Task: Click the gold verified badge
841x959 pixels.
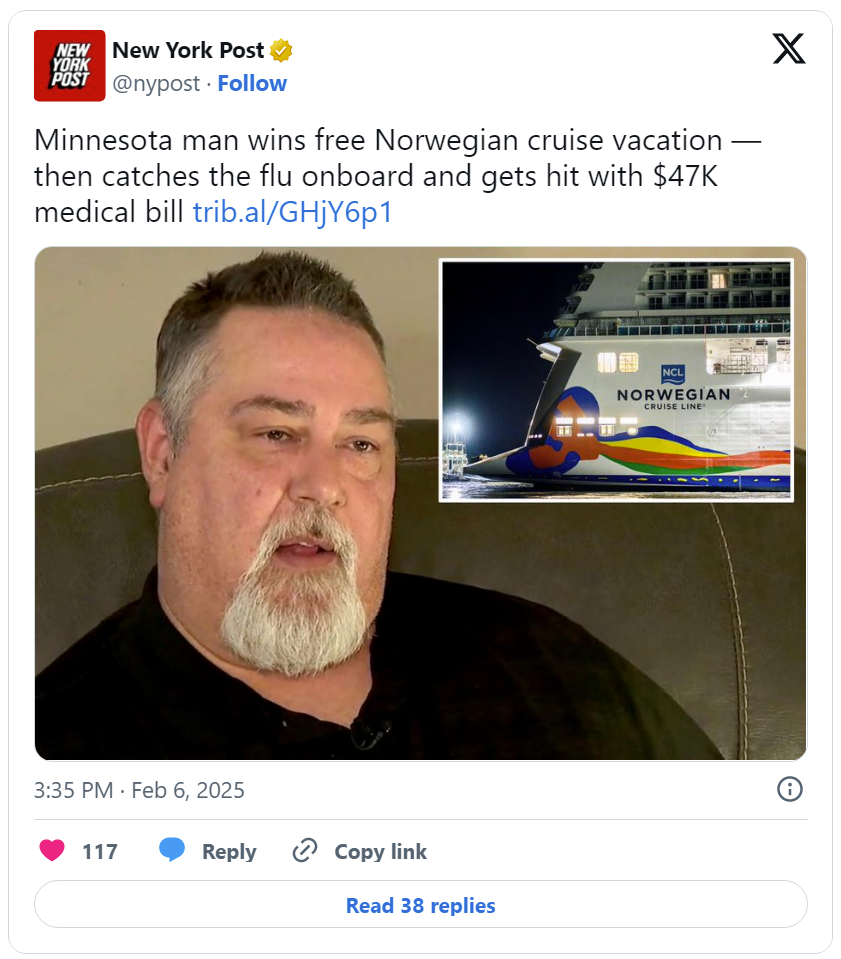Action: pyautogui.click(x=281, y=50)
